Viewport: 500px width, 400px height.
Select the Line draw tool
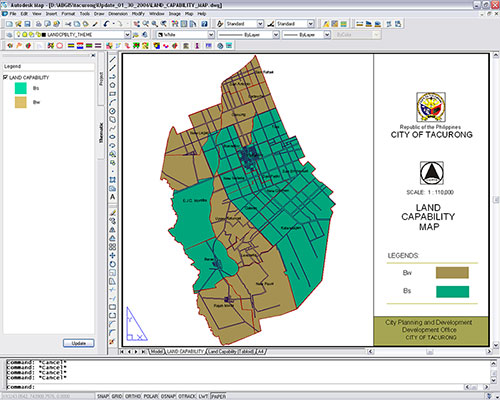(113, 60)
